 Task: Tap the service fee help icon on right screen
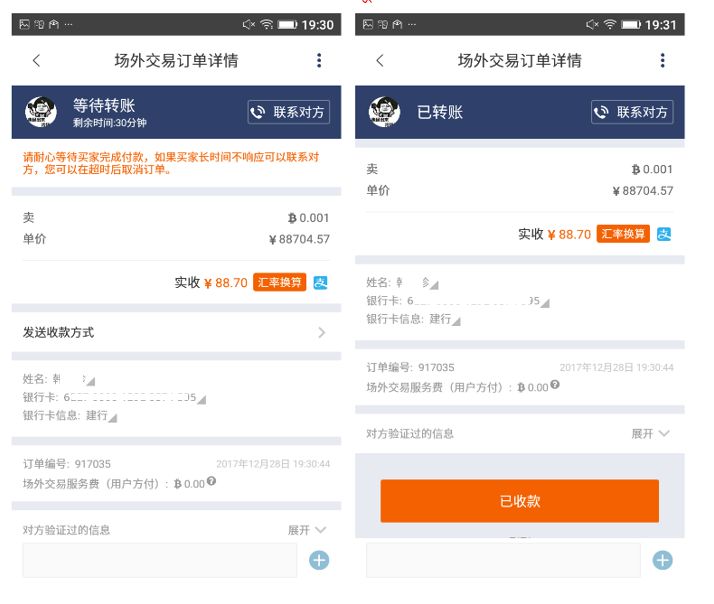click(x=555, y=384)
